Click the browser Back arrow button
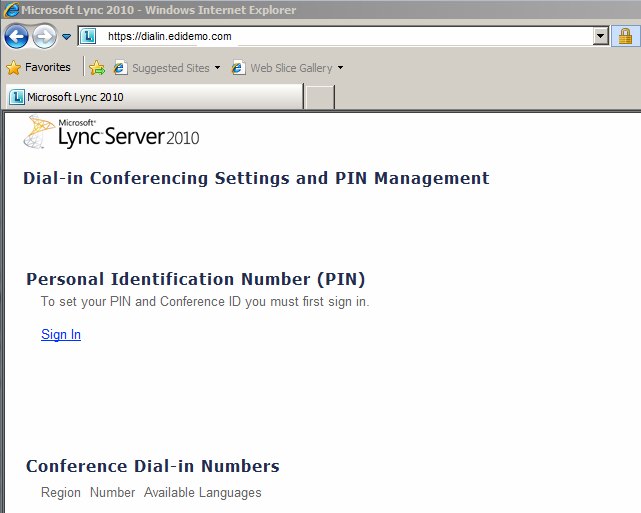This screenshot has width=641, height=513. point(16,37)
